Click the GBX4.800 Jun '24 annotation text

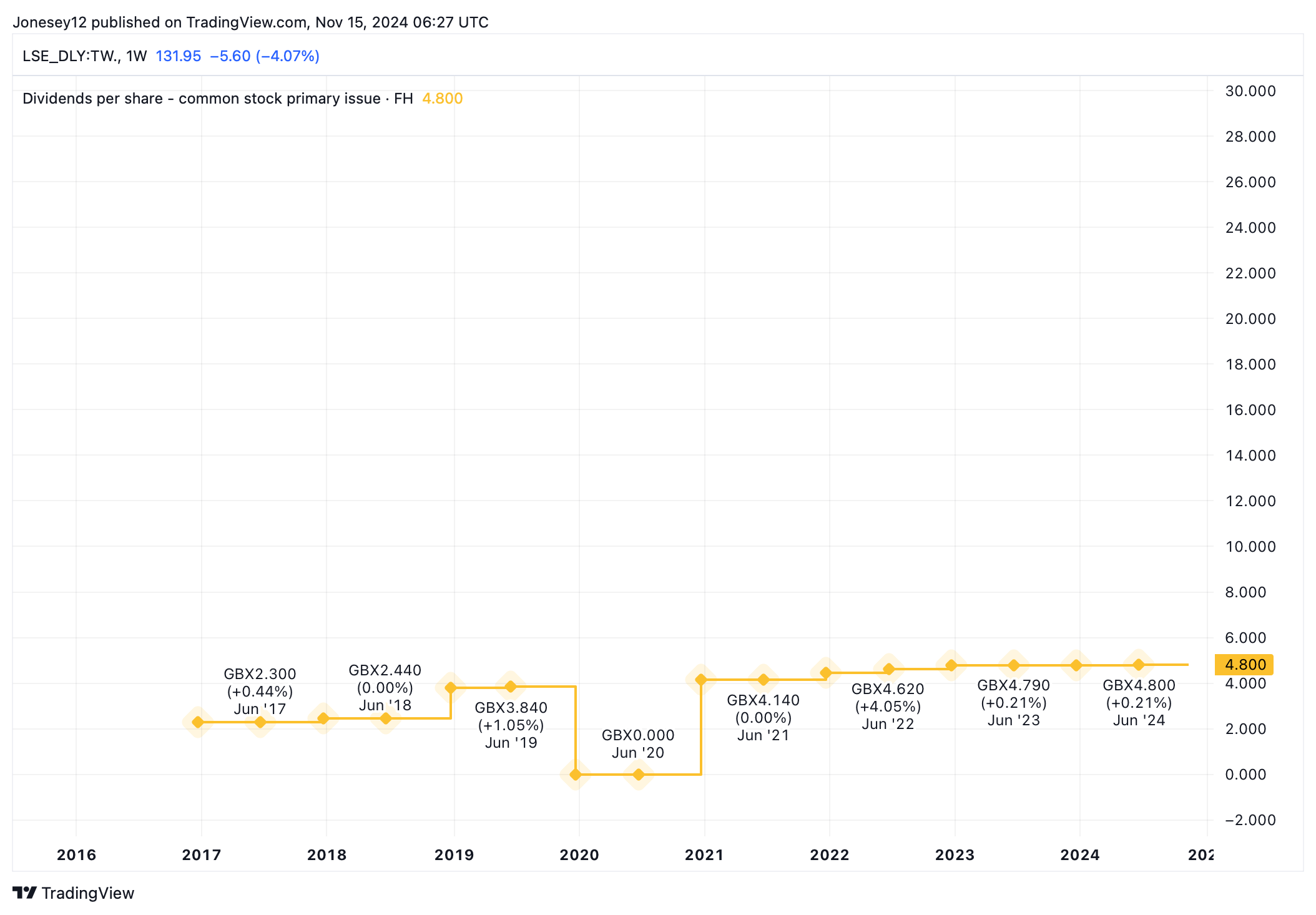point(1139,702)
